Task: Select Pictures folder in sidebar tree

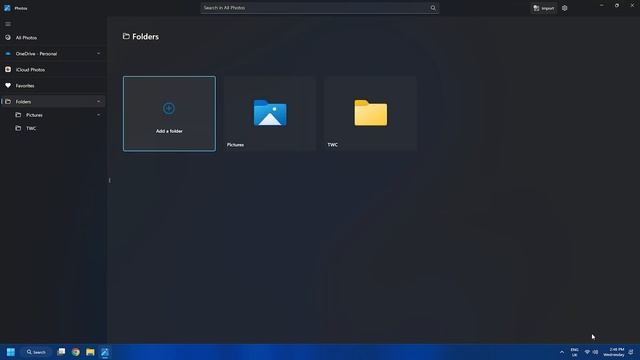Action: (x=58, y=115)
